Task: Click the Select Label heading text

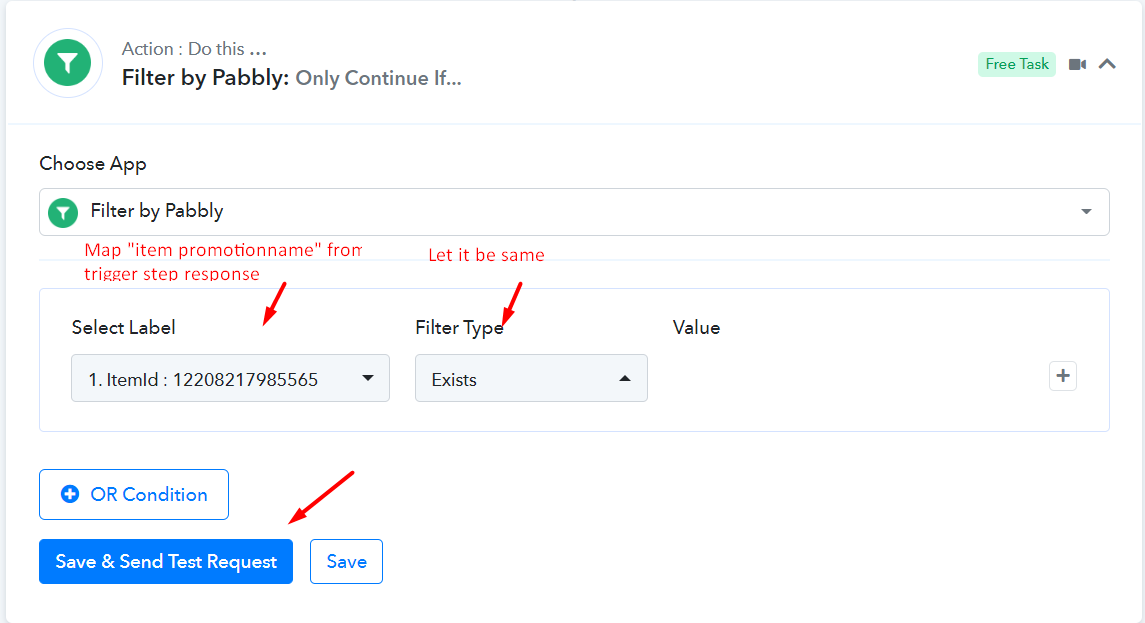Action: 123,327
